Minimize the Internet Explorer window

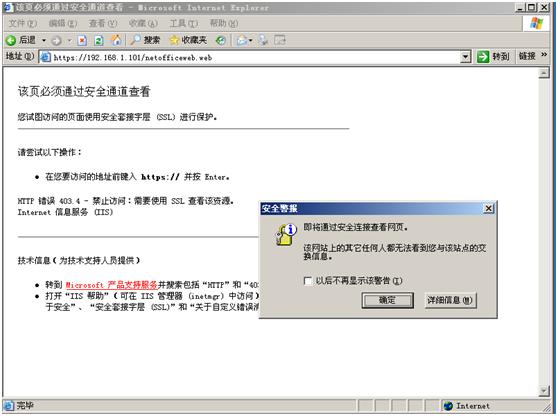click(521, 7)
